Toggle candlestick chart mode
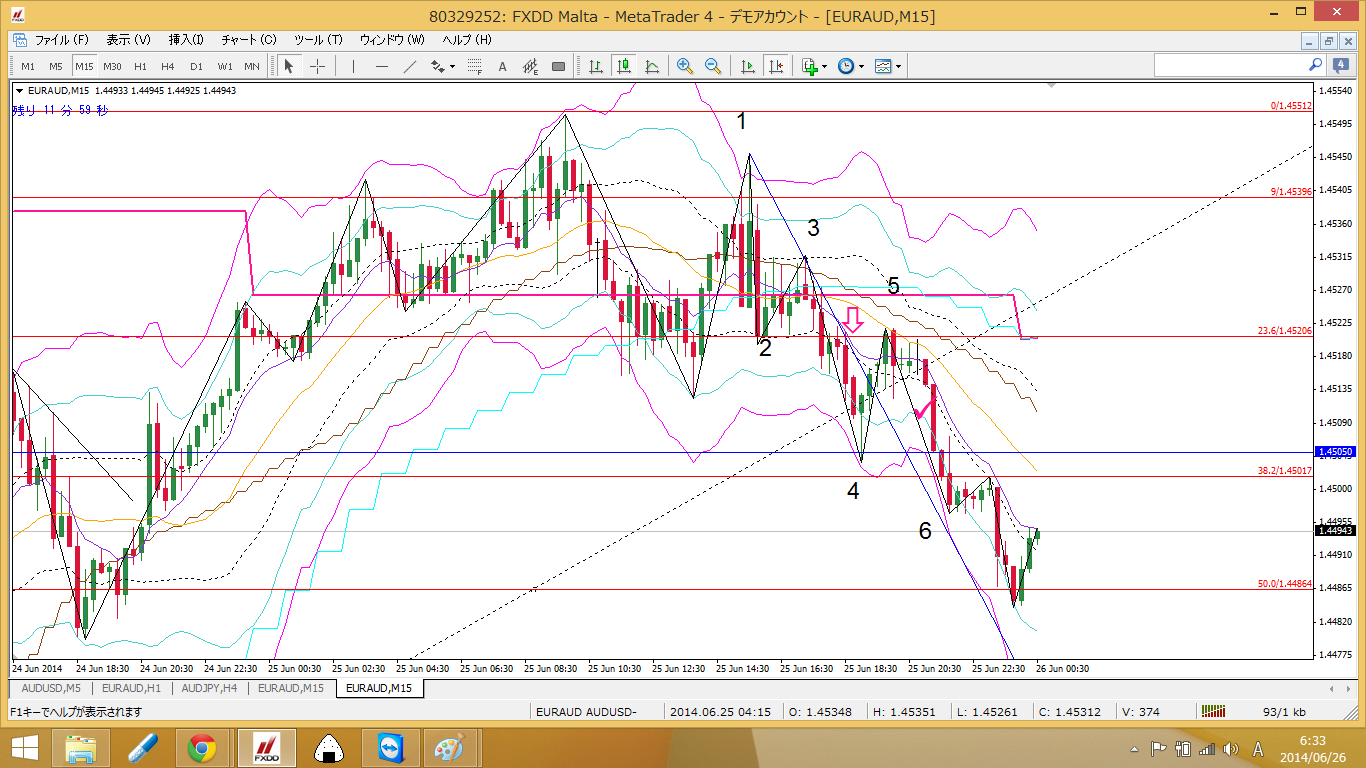The width and height of the screenshot is (1366, 768). pos(624,66)
